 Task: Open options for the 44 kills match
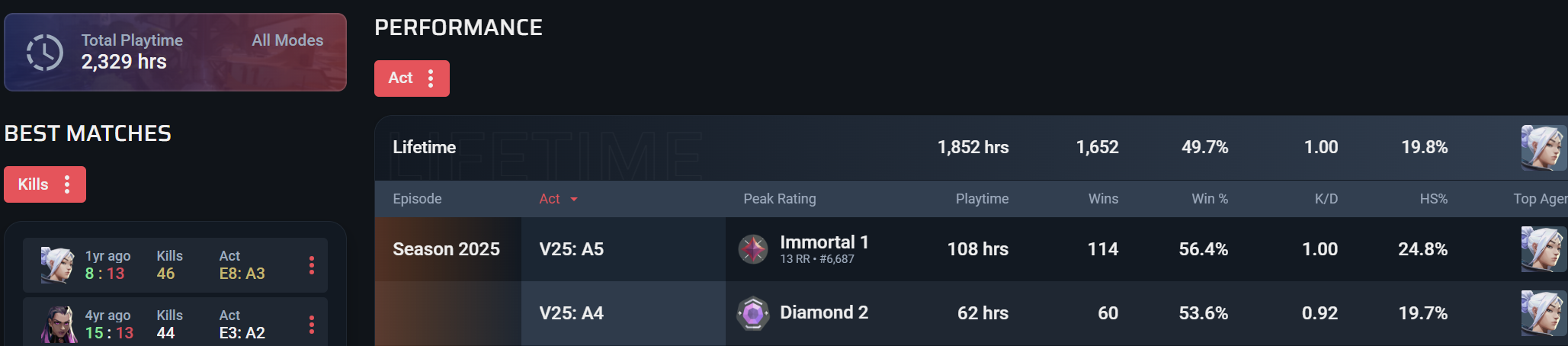(312, 325)
